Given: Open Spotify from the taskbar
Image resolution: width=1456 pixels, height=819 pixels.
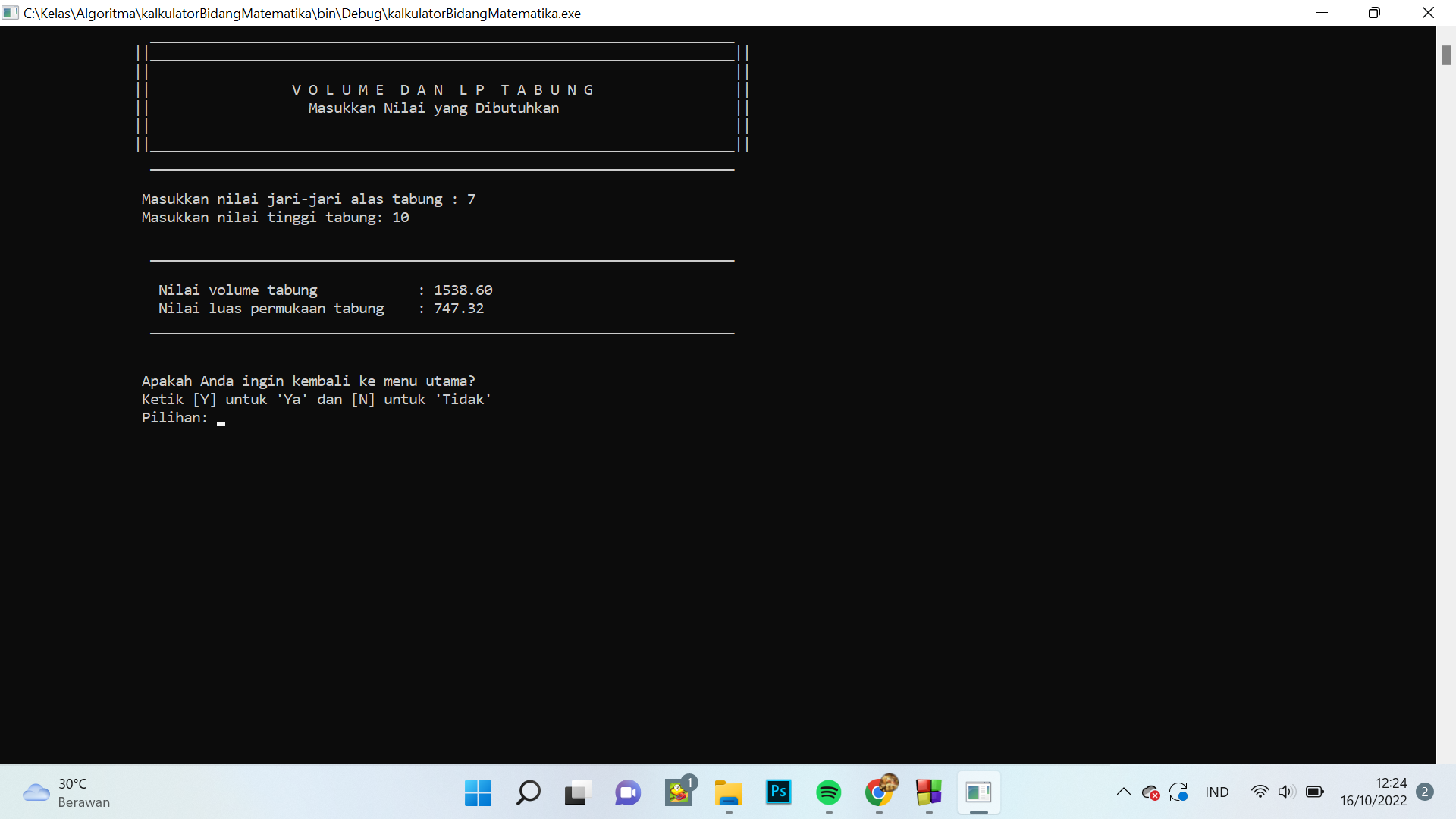Looking at the screenshot, I should point(828,792).
